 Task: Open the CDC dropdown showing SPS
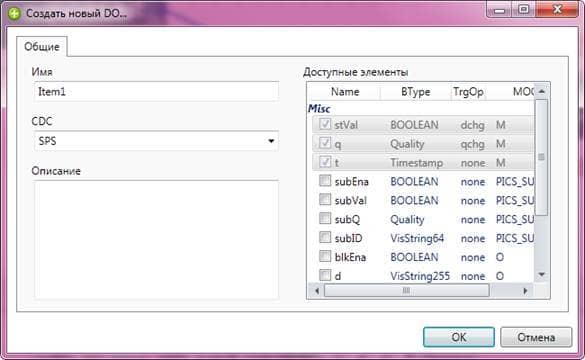point(156,141)
